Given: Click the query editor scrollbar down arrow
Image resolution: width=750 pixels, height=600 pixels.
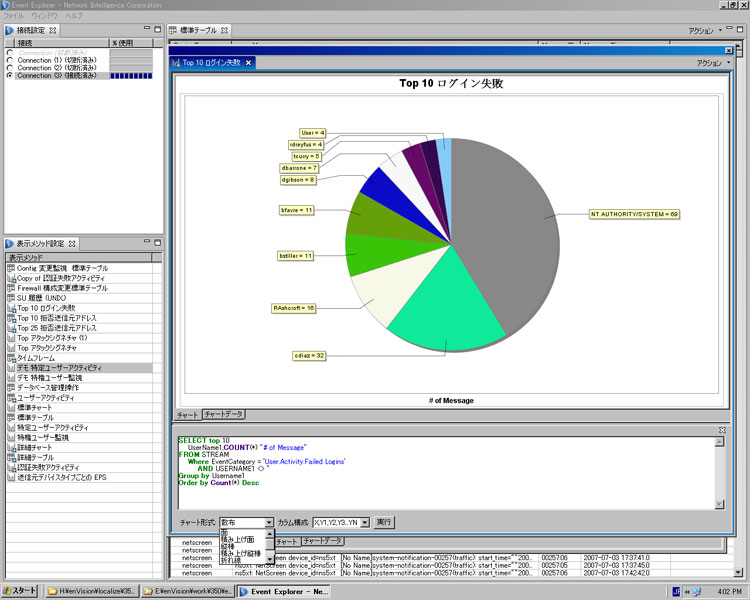Looking at the screenshot, I should 719,504.
